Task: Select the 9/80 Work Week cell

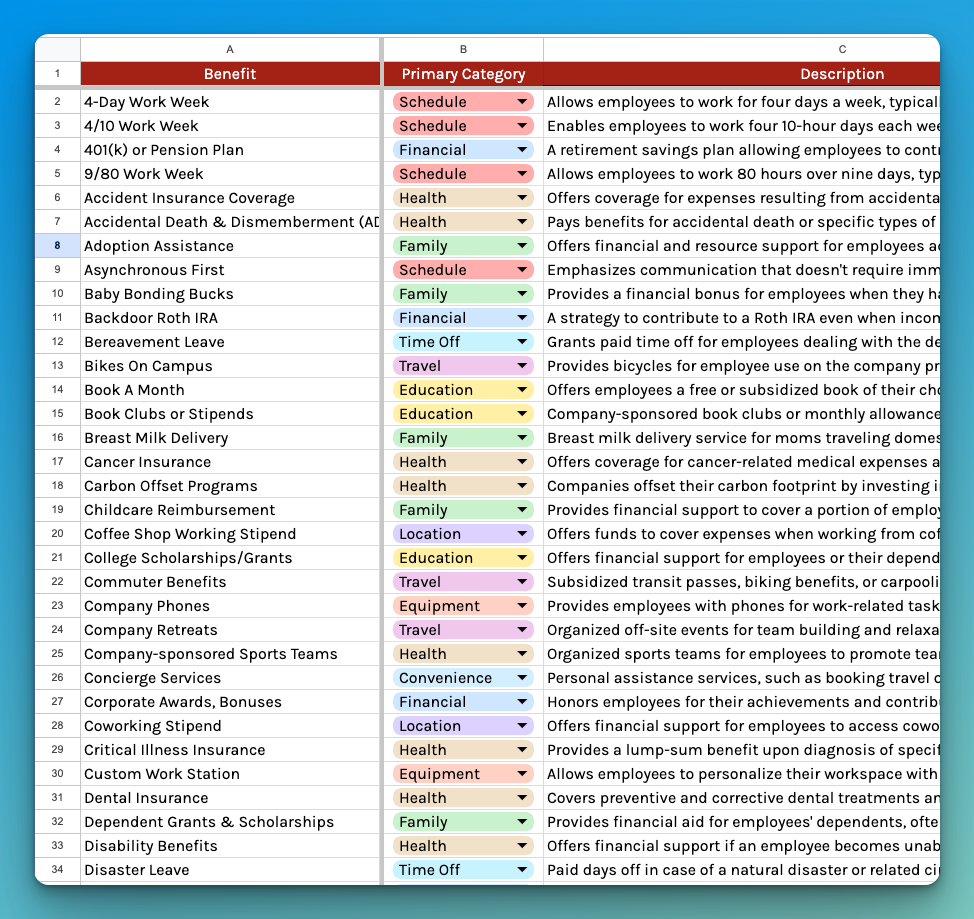Action: point(230,174)
